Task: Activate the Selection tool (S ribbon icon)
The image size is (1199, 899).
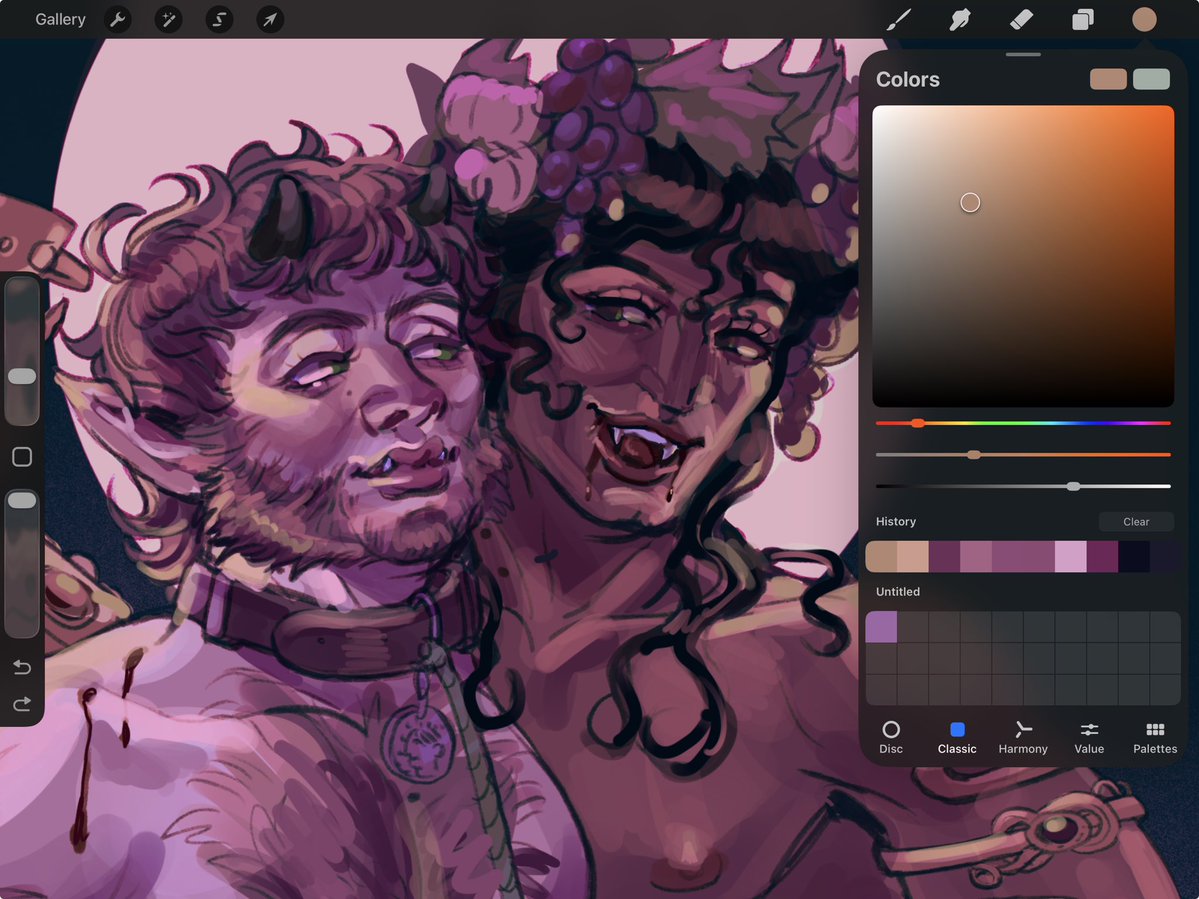Action: [219, 19]
